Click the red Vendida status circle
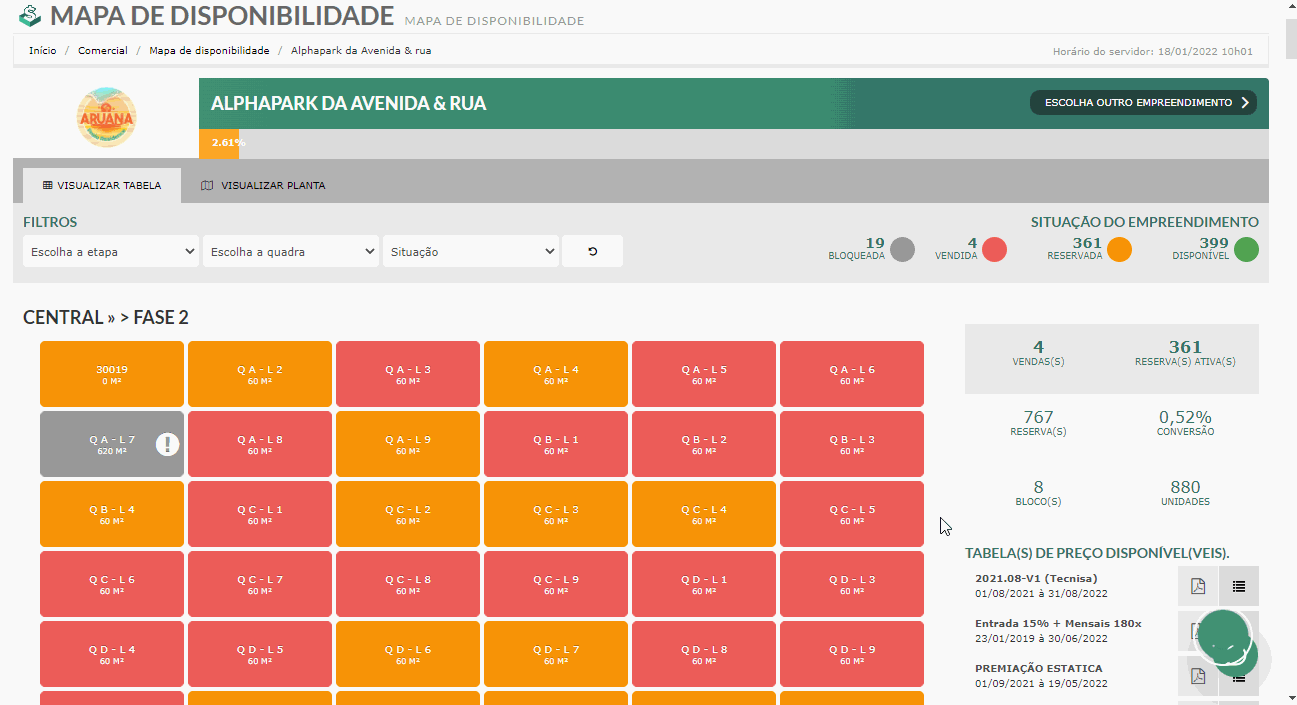The width and height of the screenshot is (1297, 705). click(994, 250)
